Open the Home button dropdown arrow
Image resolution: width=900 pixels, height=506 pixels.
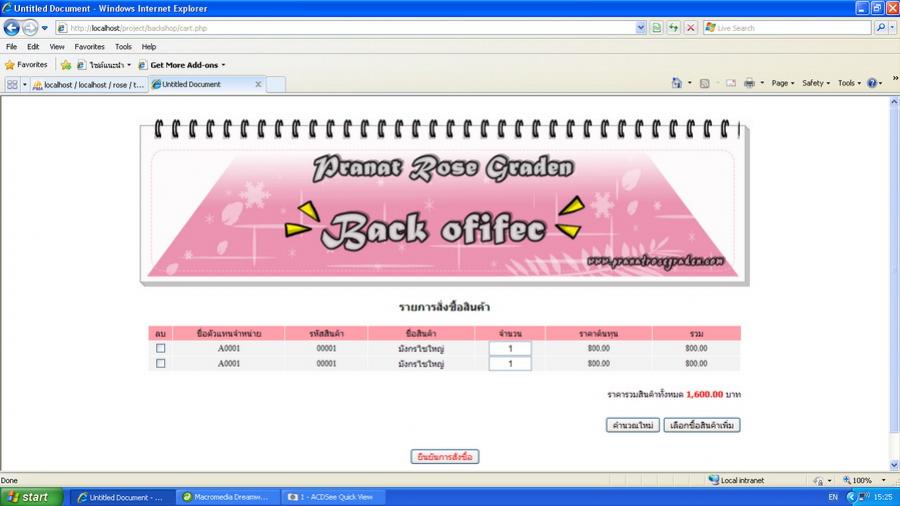(x=690, y=83)
